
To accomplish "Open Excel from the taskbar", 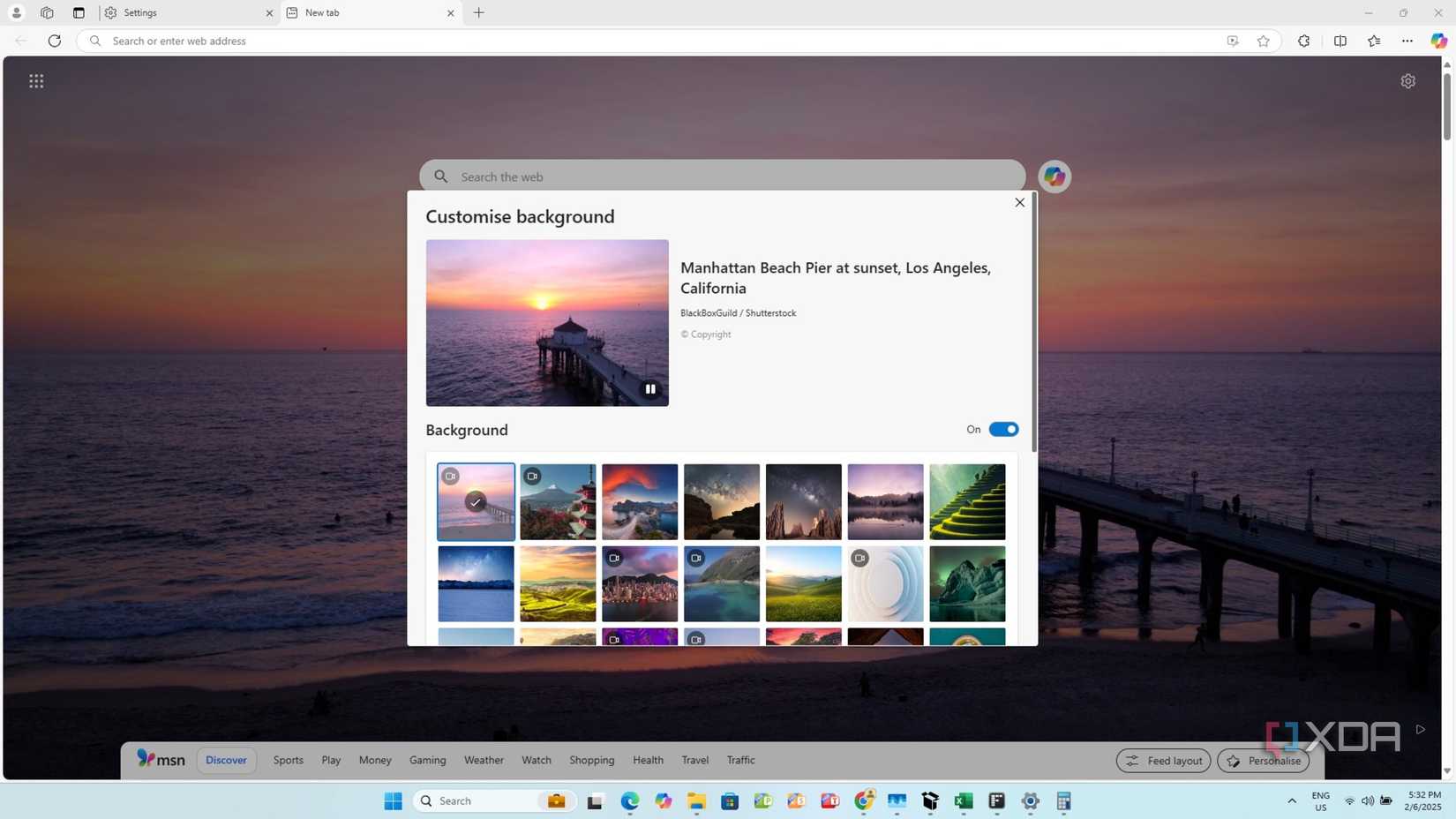I will click(963, 800).
